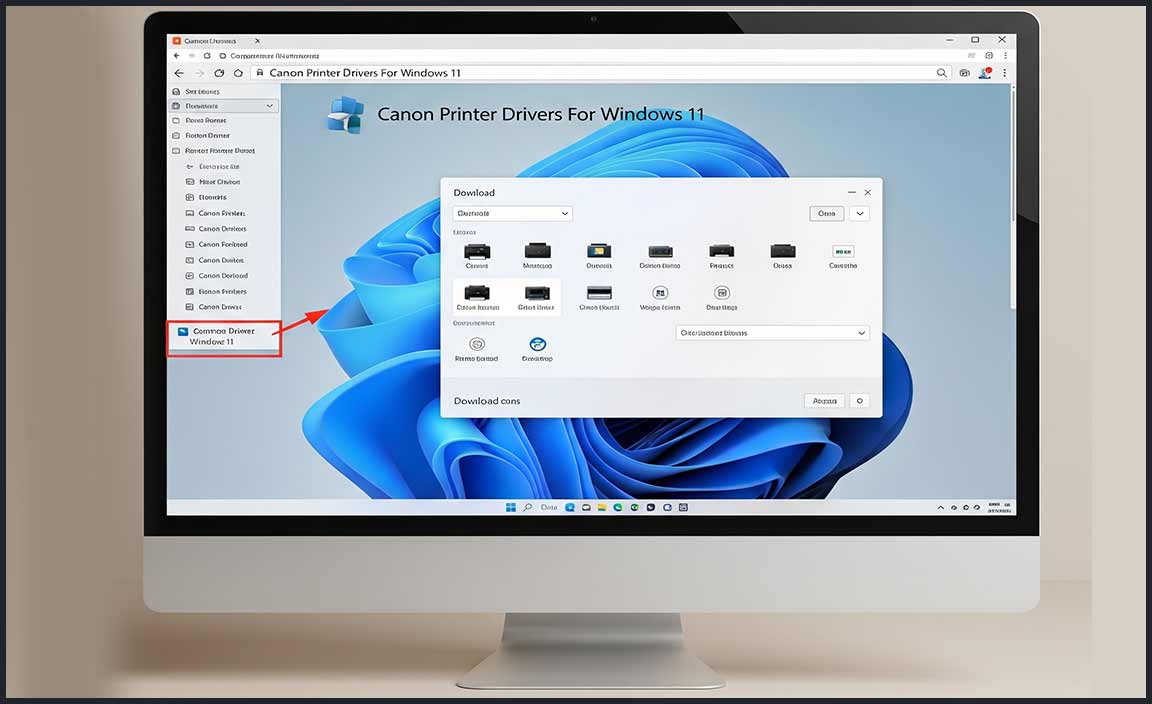This screenshot has width=1152, height=704.
Task: Select the green display icon in the printer grid
Action: coord(843,251)
